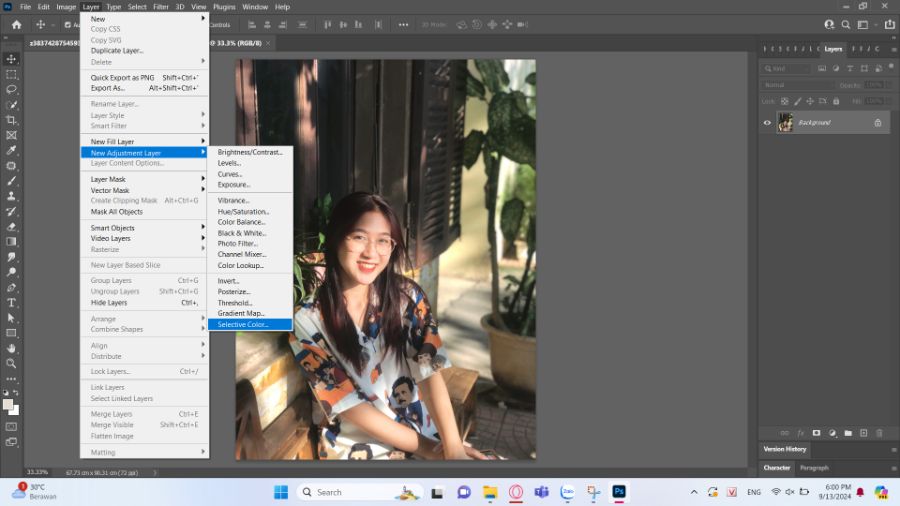Choose Brightness/Contrast adjustment layer
This screenshot has width=900, height=506.
(x=250, y=152)
